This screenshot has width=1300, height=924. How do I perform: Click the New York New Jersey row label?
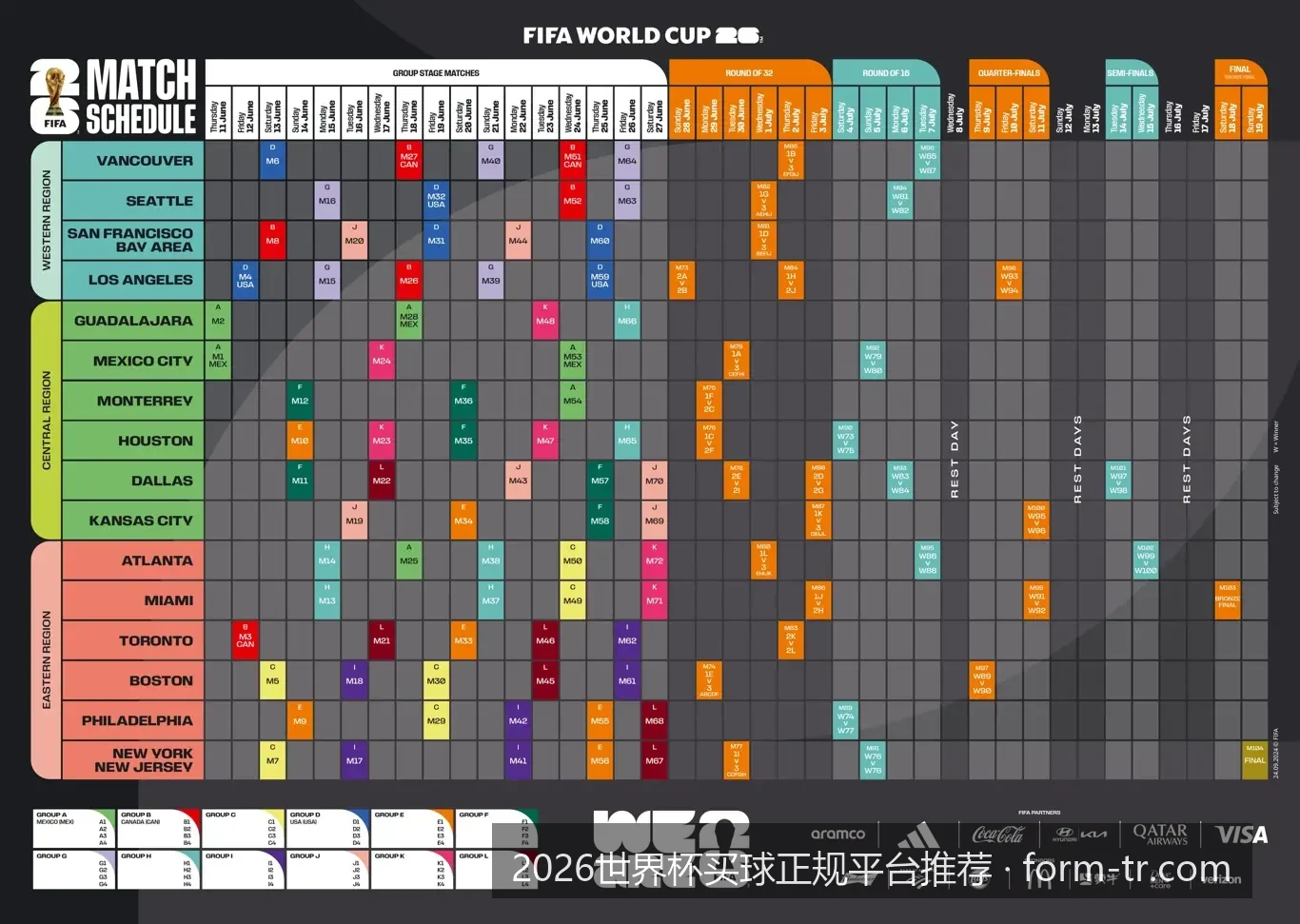[x=132, y=760]
